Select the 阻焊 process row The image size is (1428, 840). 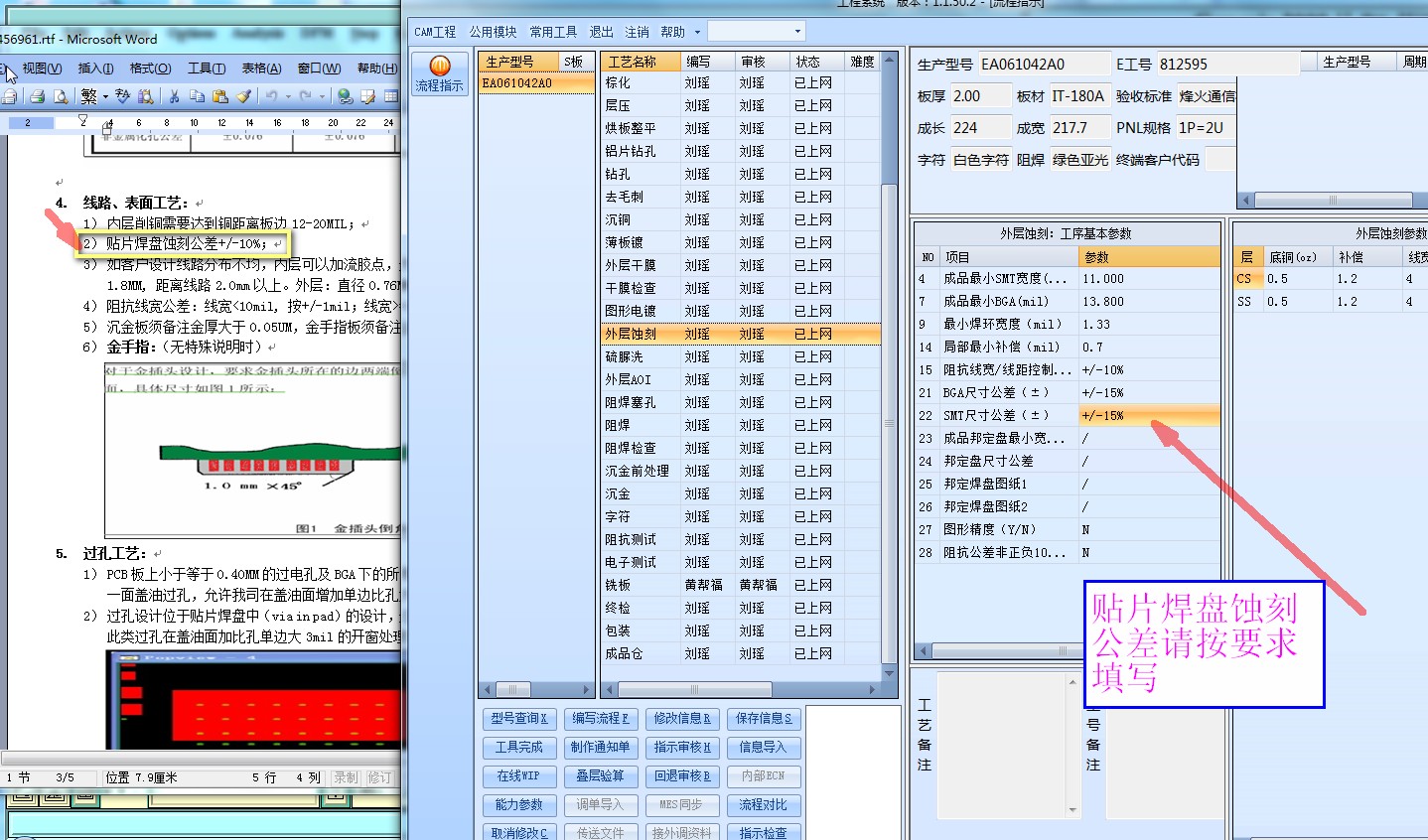tap(741, 425)
